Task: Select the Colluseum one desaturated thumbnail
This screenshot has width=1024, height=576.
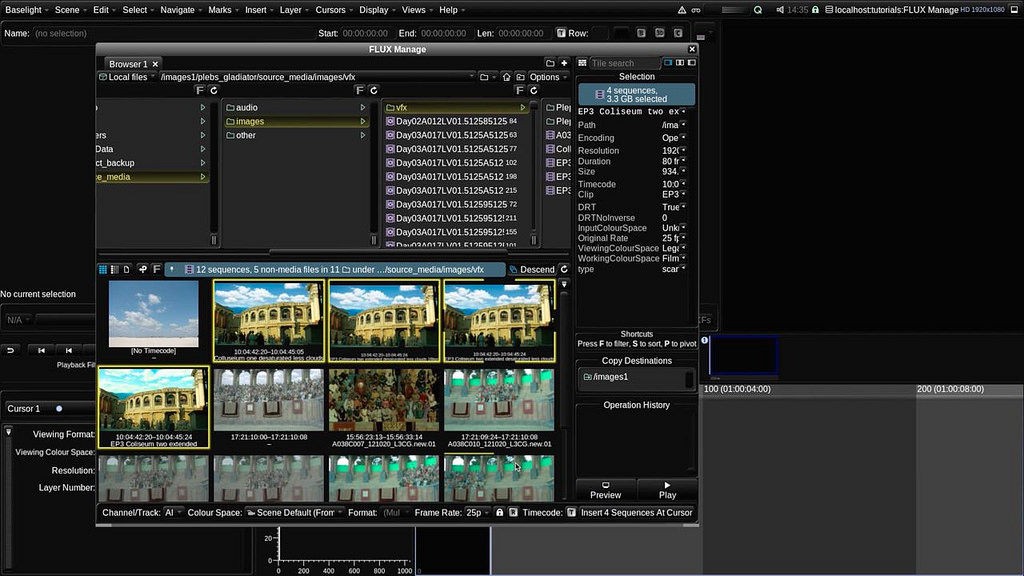Action: (x=268, y=321)
